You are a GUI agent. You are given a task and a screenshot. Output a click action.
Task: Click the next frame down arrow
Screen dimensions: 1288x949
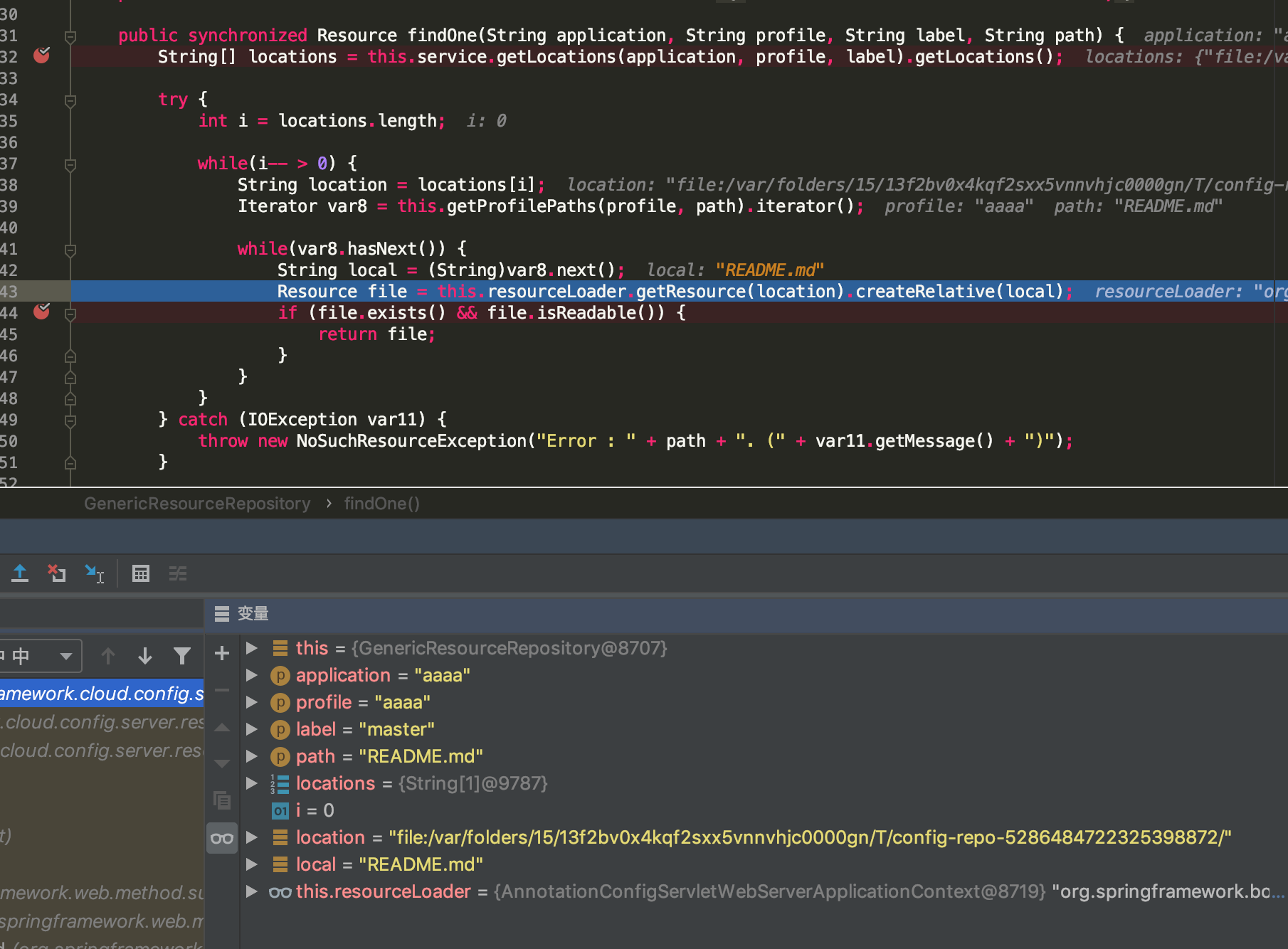[145, 656]
